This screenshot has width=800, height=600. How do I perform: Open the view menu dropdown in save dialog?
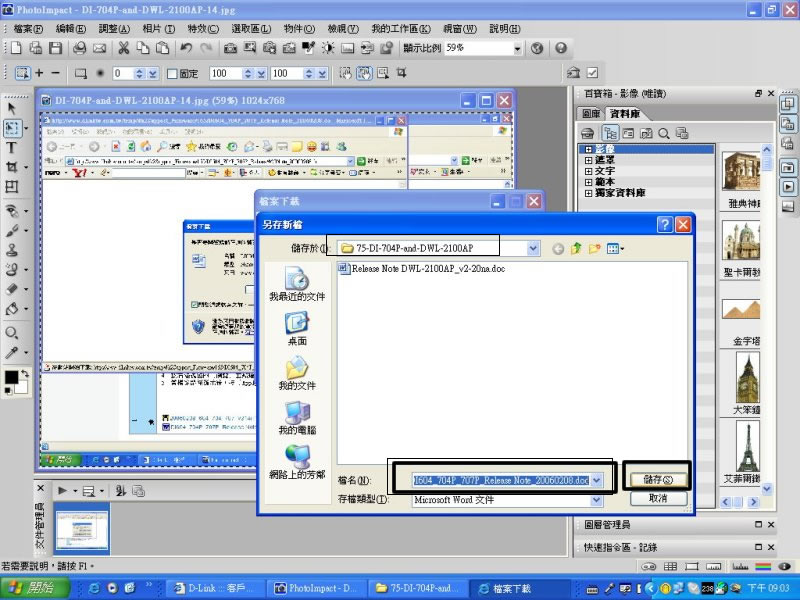[615, 248]
